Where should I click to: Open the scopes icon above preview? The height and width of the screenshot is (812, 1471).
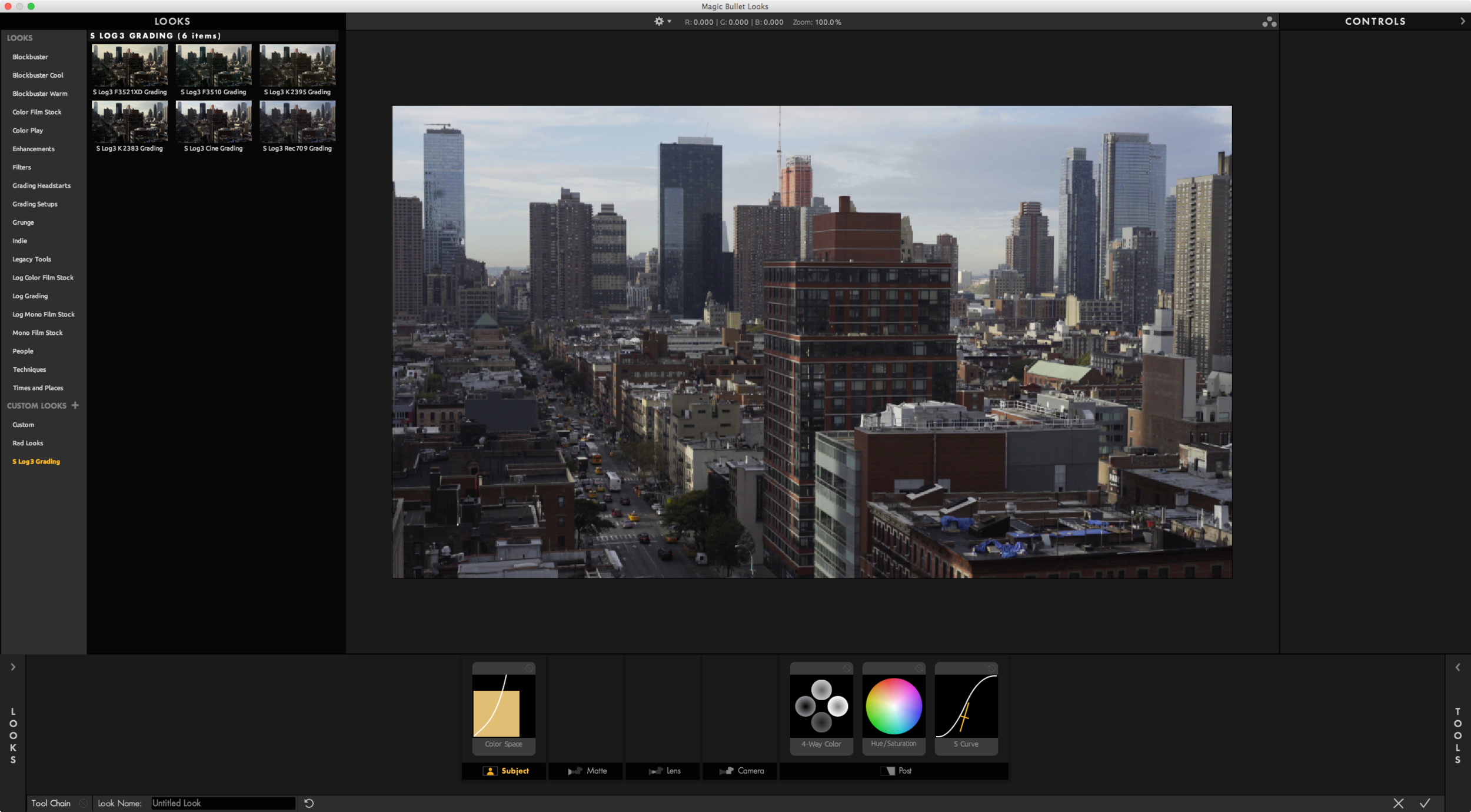coord(1269,22)
